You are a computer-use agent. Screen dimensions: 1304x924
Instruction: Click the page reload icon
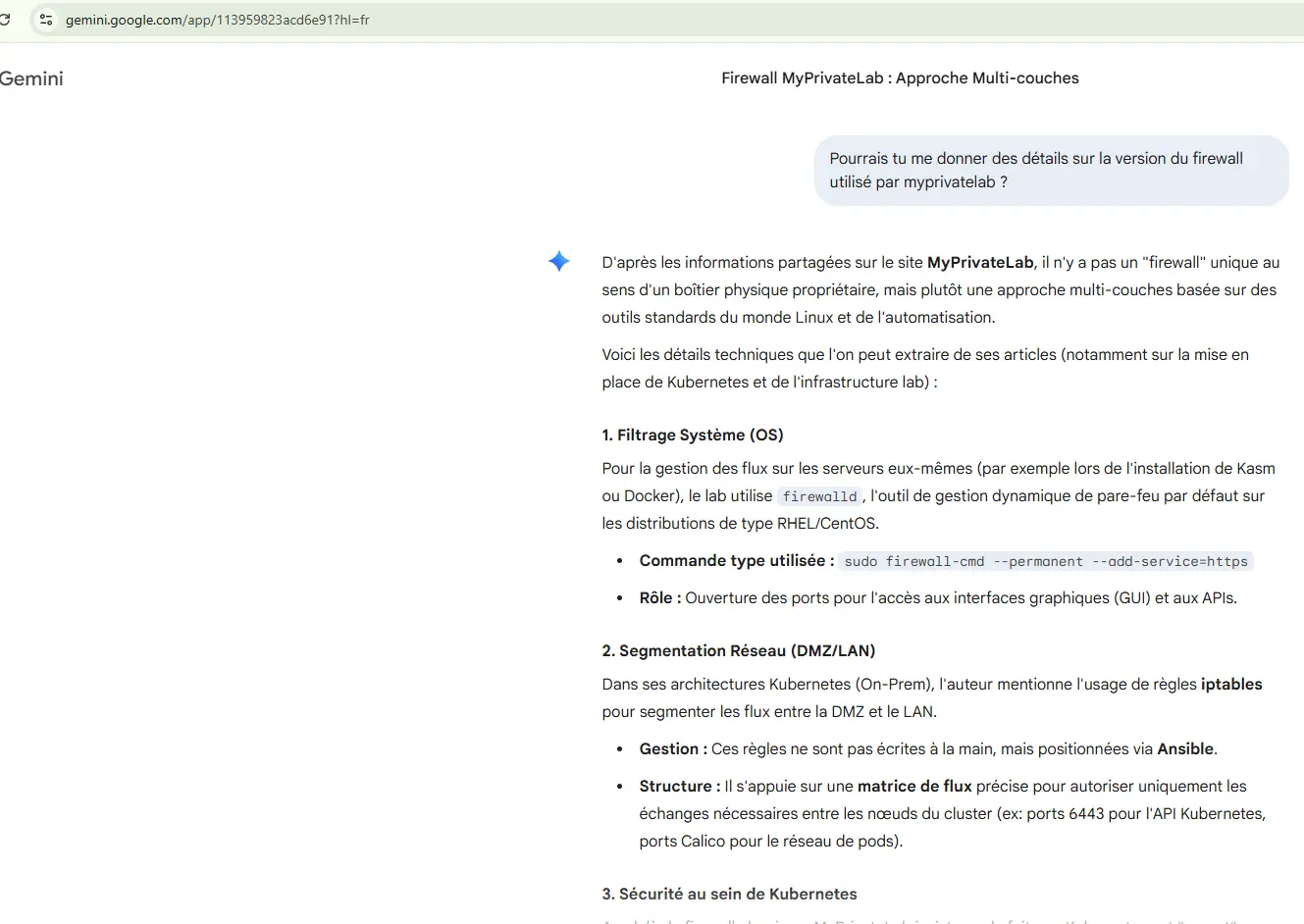tap(4, 19)
